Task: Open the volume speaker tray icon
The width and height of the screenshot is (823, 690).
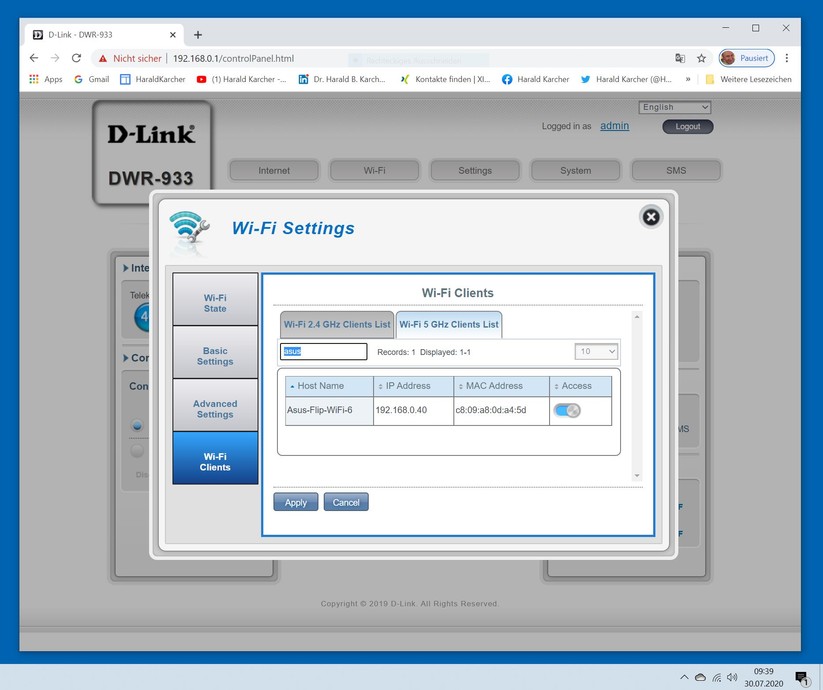Action: coord(732,677)
